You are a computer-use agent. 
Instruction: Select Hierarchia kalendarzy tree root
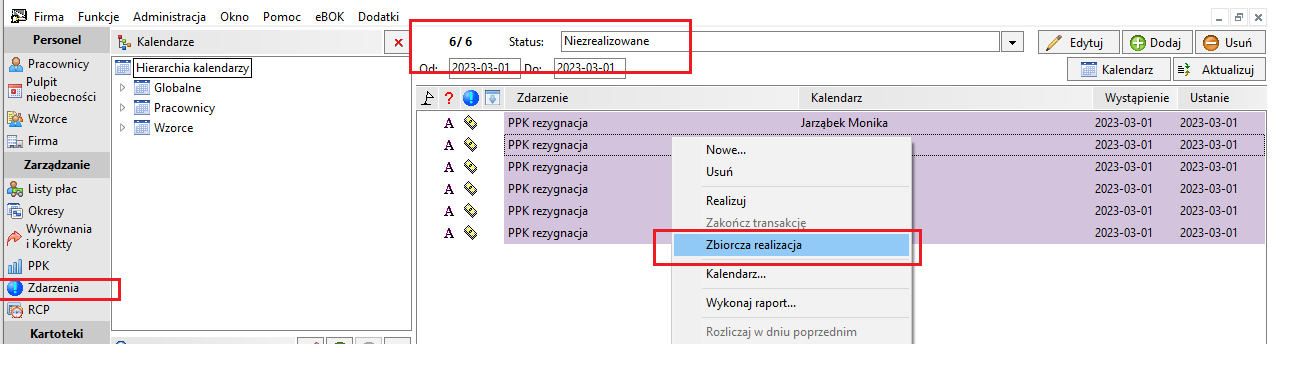pyautogui.click(x=191, y=68)
